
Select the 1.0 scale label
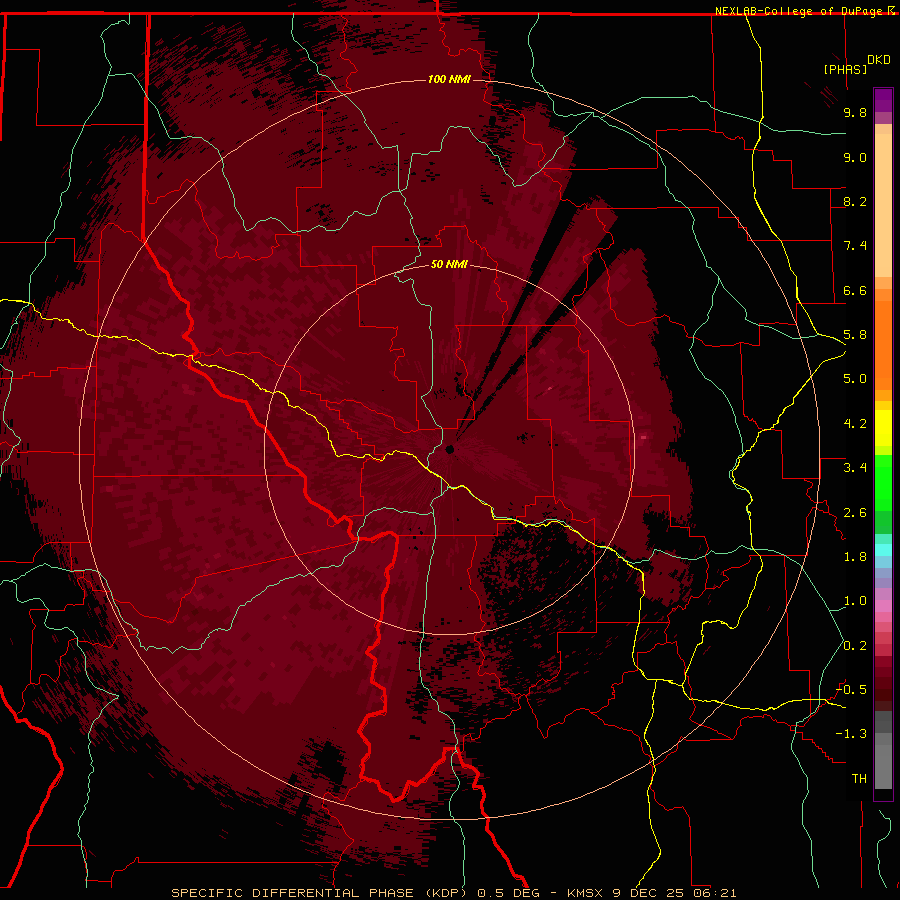[x=855, y=601]
